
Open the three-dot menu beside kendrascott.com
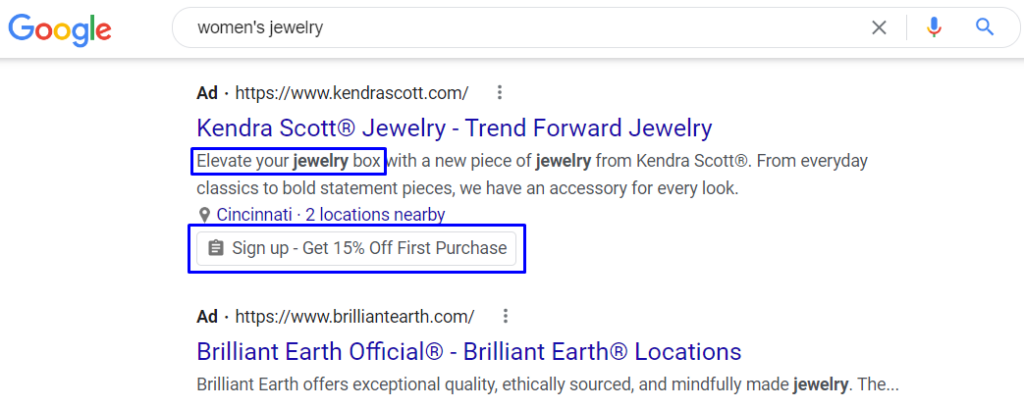tap(500, 93)
